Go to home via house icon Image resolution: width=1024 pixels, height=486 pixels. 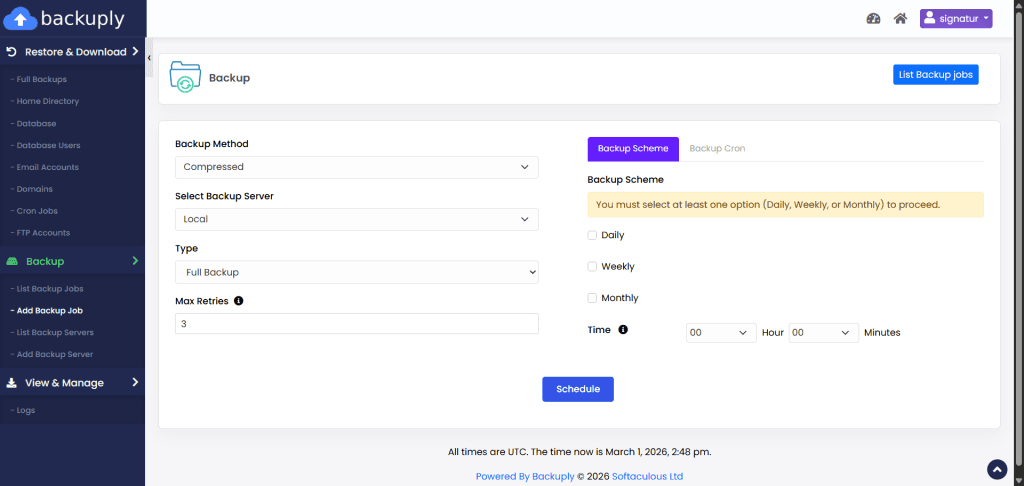point(901,18)
